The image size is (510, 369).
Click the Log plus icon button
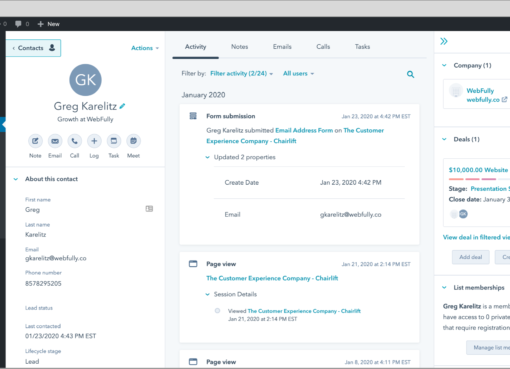(x=94, y=141)
